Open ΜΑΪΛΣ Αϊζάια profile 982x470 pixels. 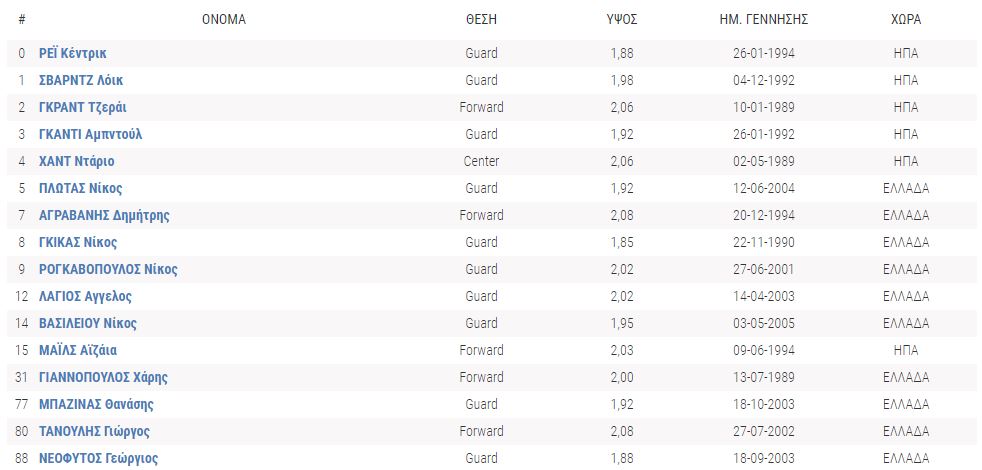click(78, 350)
